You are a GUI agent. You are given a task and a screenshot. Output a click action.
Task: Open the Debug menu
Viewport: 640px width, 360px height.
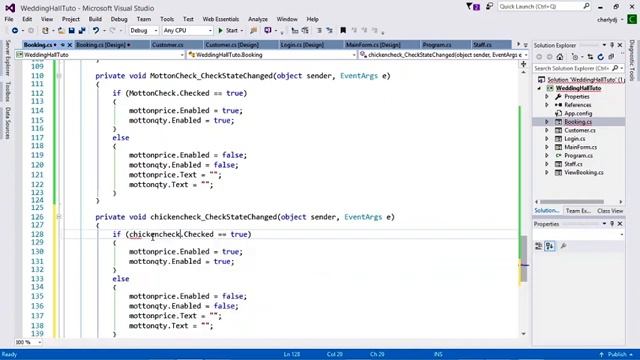click(x=119, y=19)
